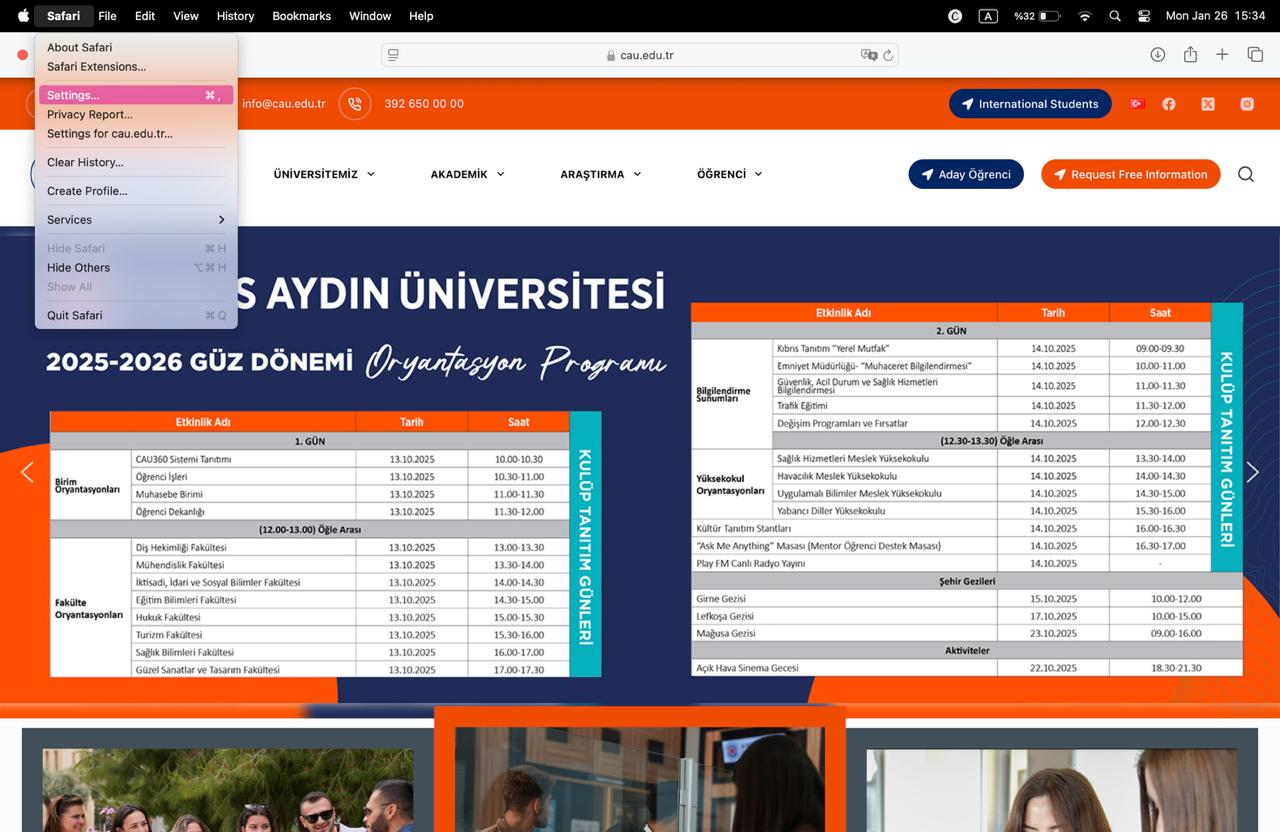Select Settings... from Safari menu
Image resolution: width=1280 pixels, height=832 pixels.
73,95
